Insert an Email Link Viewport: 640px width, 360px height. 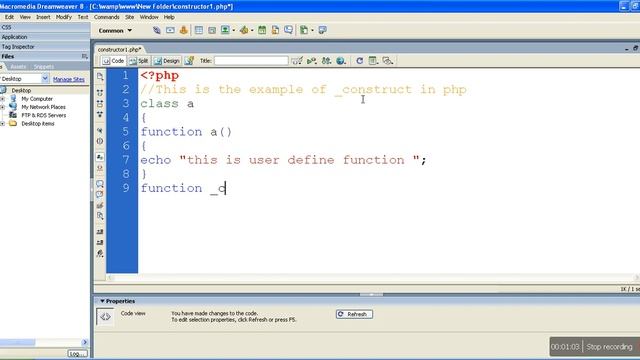[x=170, y=30]
